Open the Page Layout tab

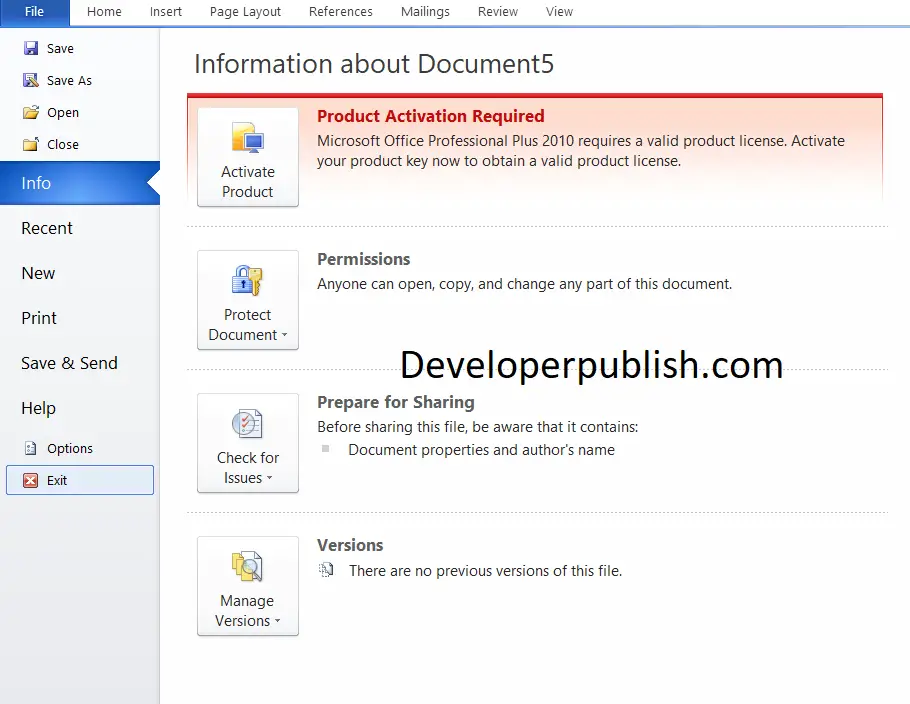point(245,12)
